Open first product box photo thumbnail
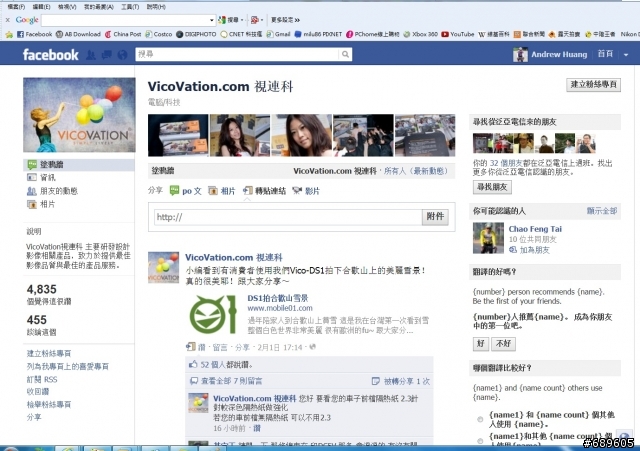This screenshot has height=451, width=640. click(178, 135)
